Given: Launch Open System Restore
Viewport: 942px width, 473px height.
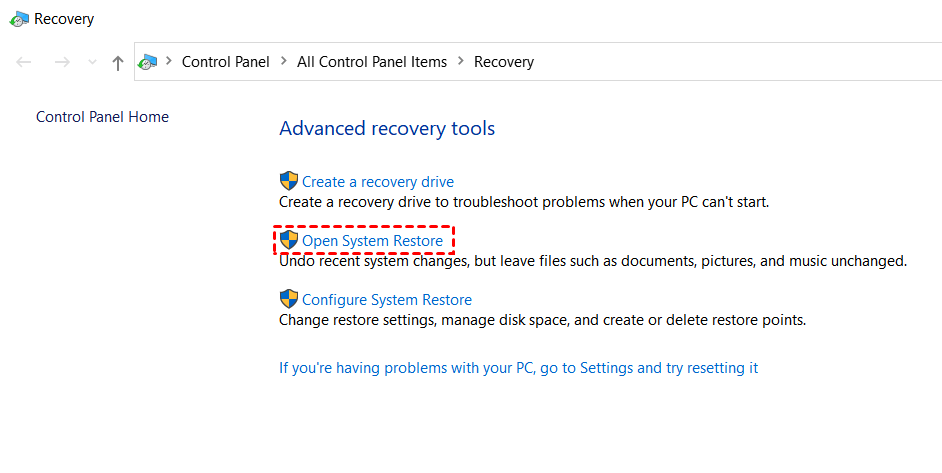Looking at the screenshot, I should click(372, 241).
